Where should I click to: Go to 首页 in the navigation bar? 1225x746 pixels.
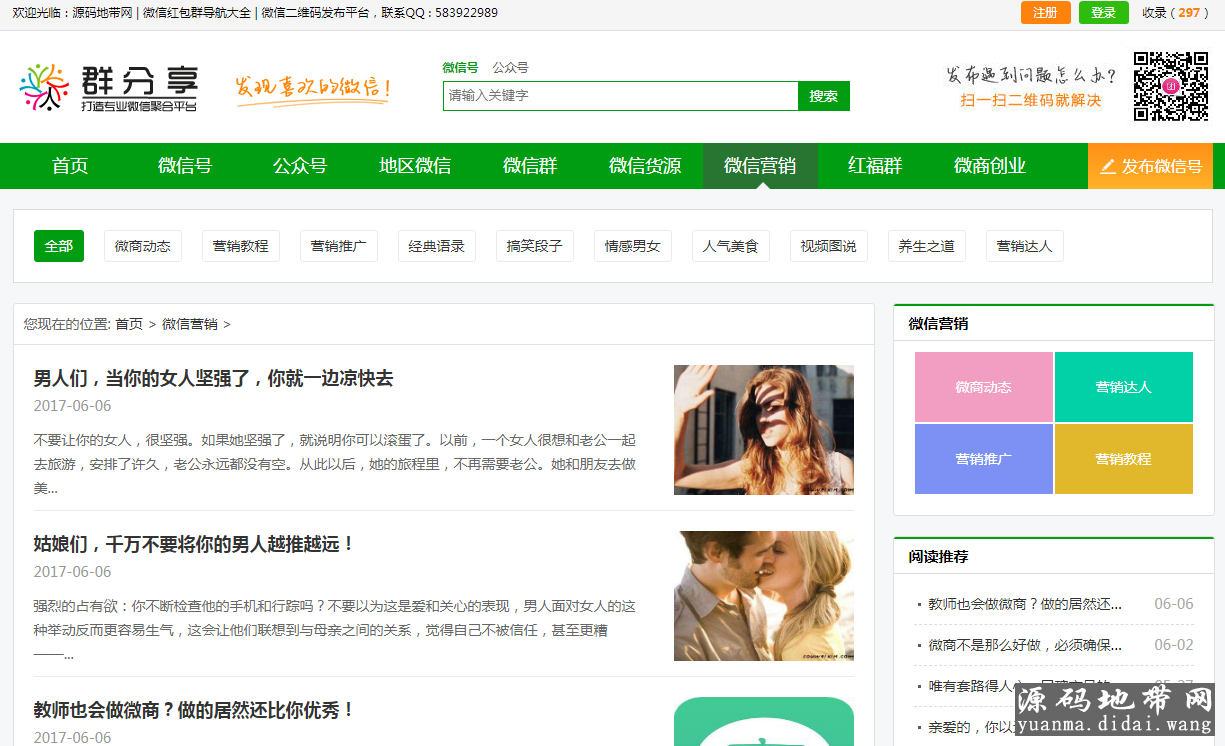70,166
